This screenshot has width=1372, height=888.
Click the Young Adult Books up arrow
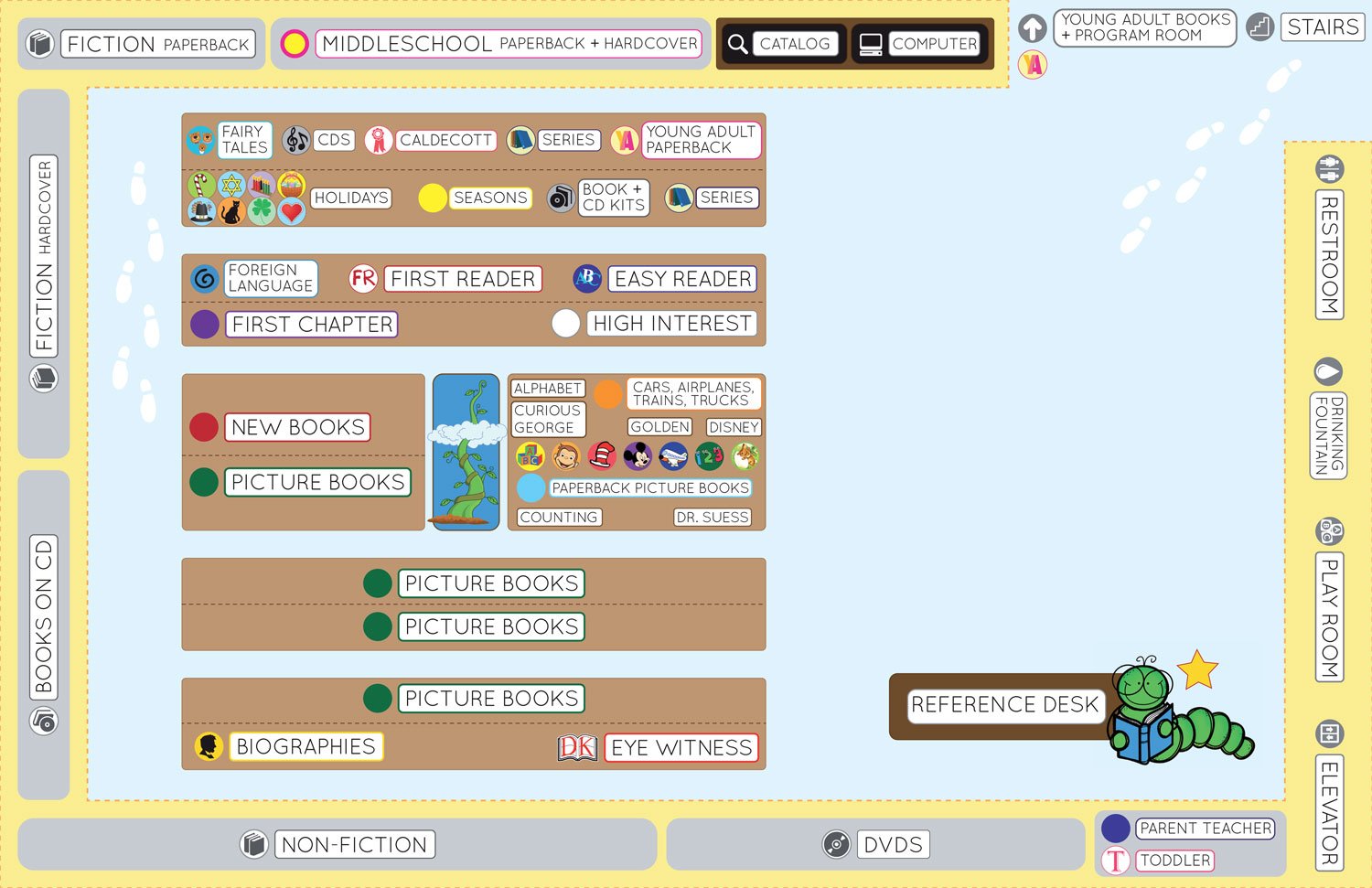1033,28
